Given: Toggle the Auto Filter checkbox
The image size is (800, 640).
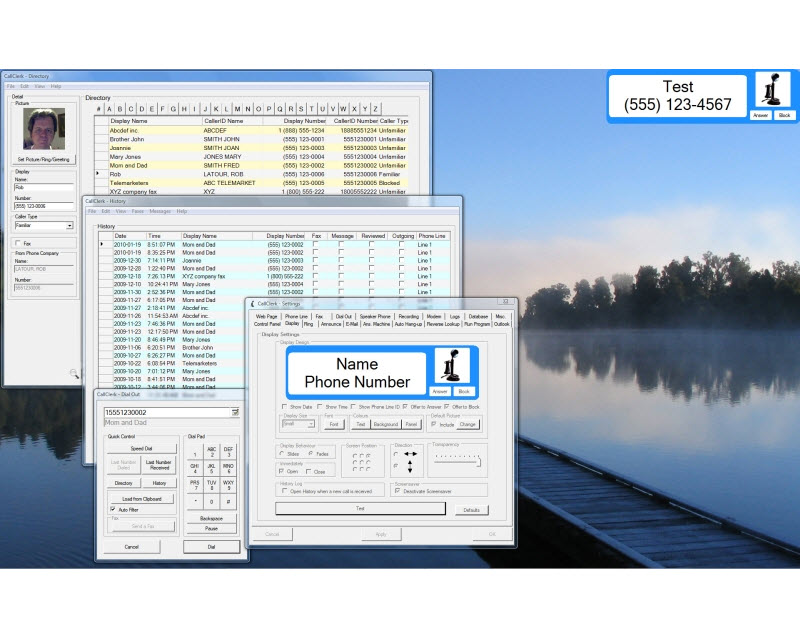Looking at the screenshot, I should click(111, 509).
